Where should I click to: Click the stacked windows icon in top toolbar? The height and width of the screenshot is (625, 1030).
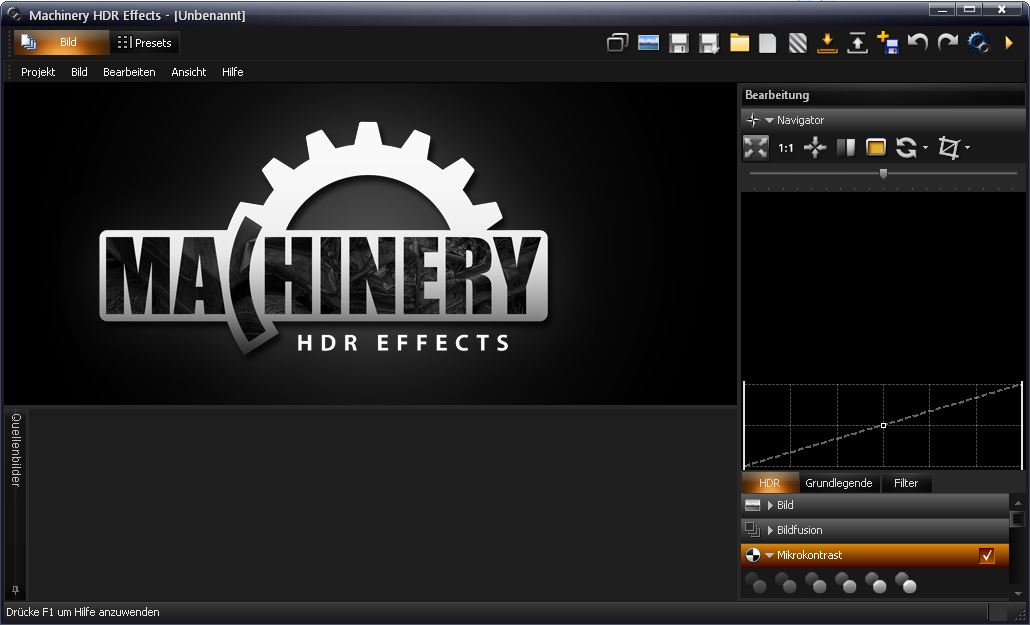pyautogui.click(x=617, y=43)
